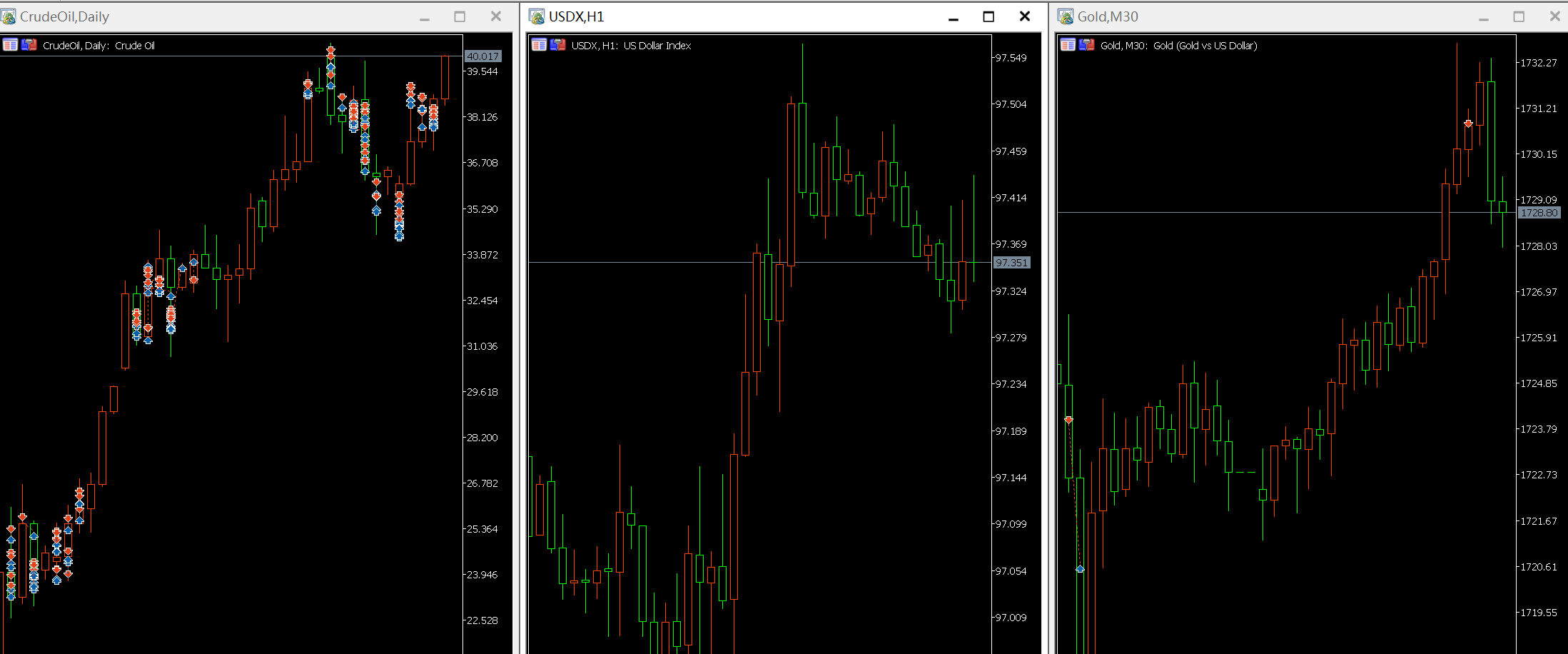Minimize the USDX,H1 chart window
Image resolution: width=1568 pixels, height=654 pixels.
point(953,16)
